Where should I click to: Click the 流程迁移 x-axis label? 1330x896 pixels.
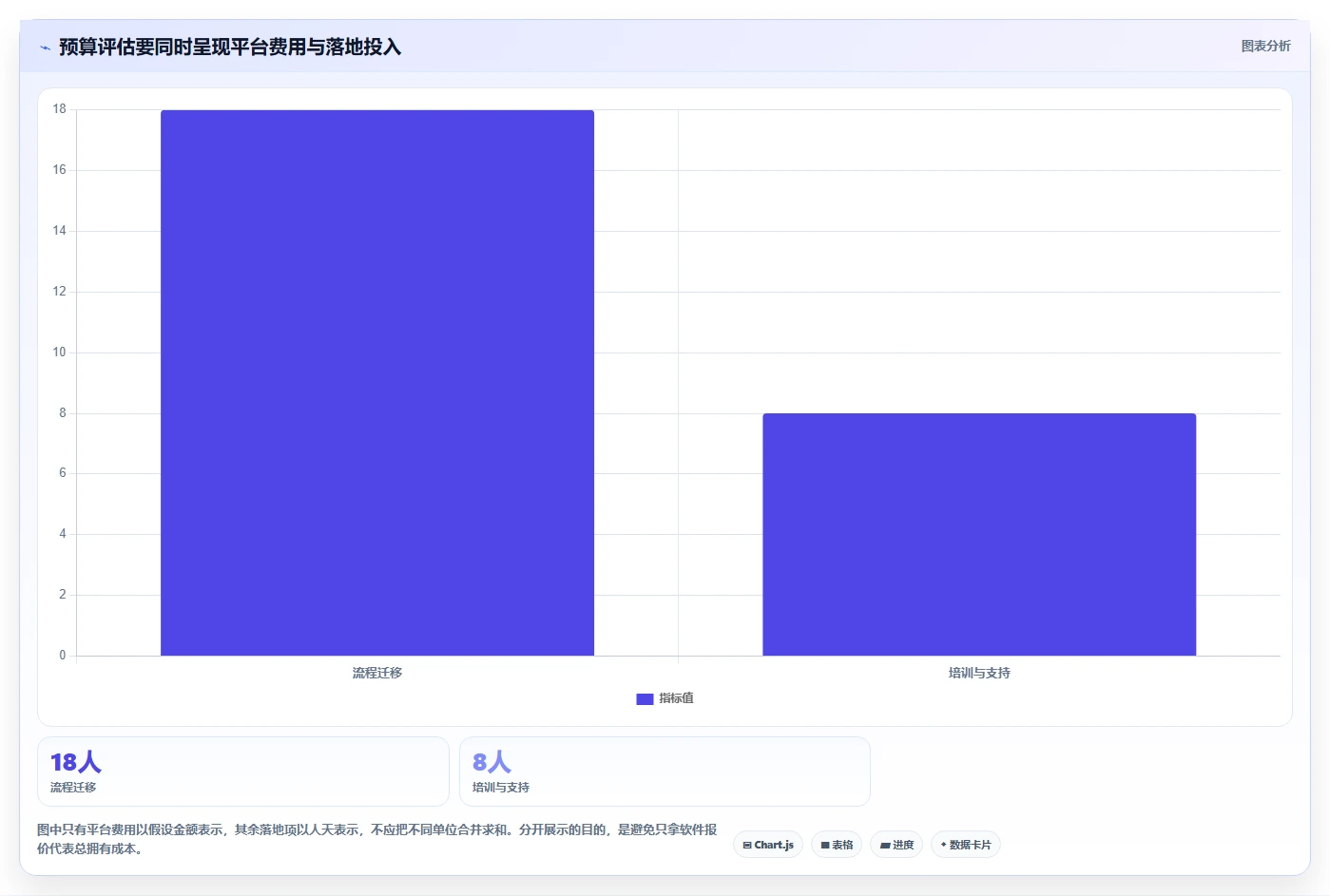(377, 673)
